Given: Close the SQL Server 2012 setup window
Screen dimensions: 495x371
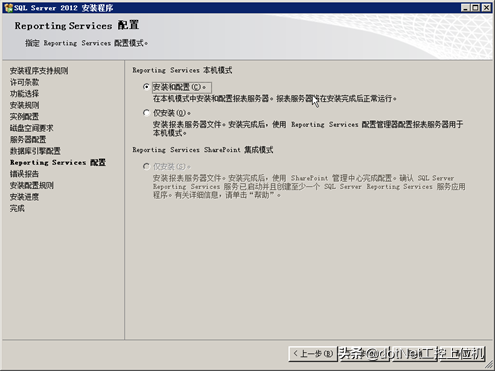Looking at the screenshot, I should 487,8.
